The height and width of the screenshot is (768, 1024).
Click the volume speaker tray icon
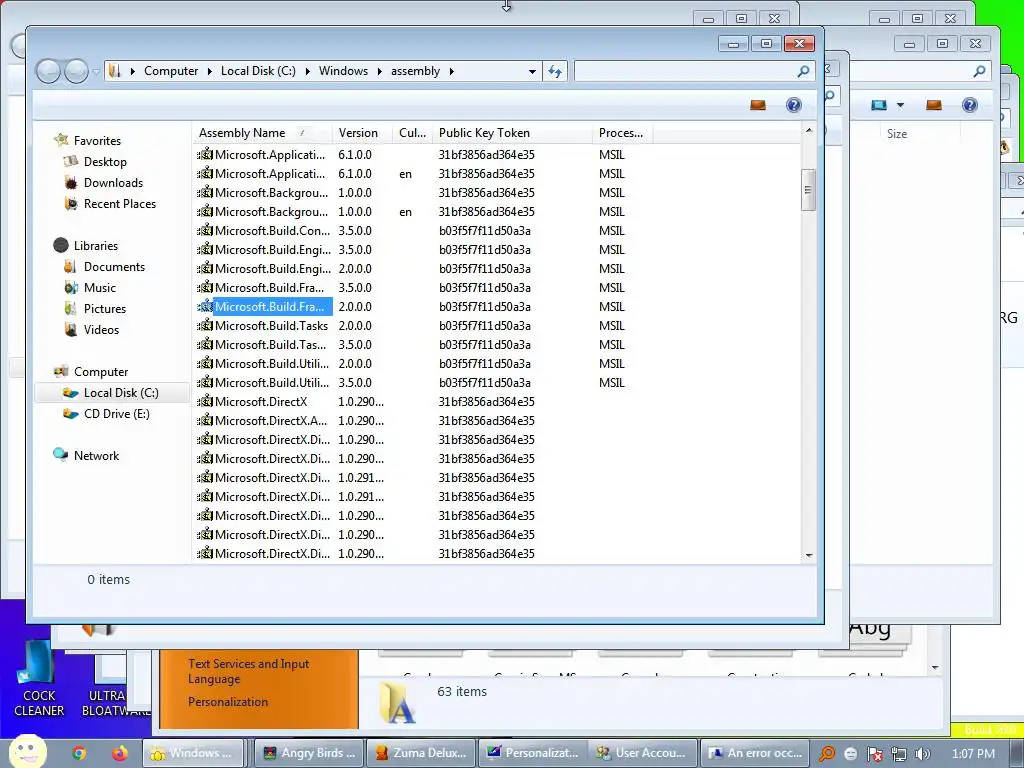923,754
